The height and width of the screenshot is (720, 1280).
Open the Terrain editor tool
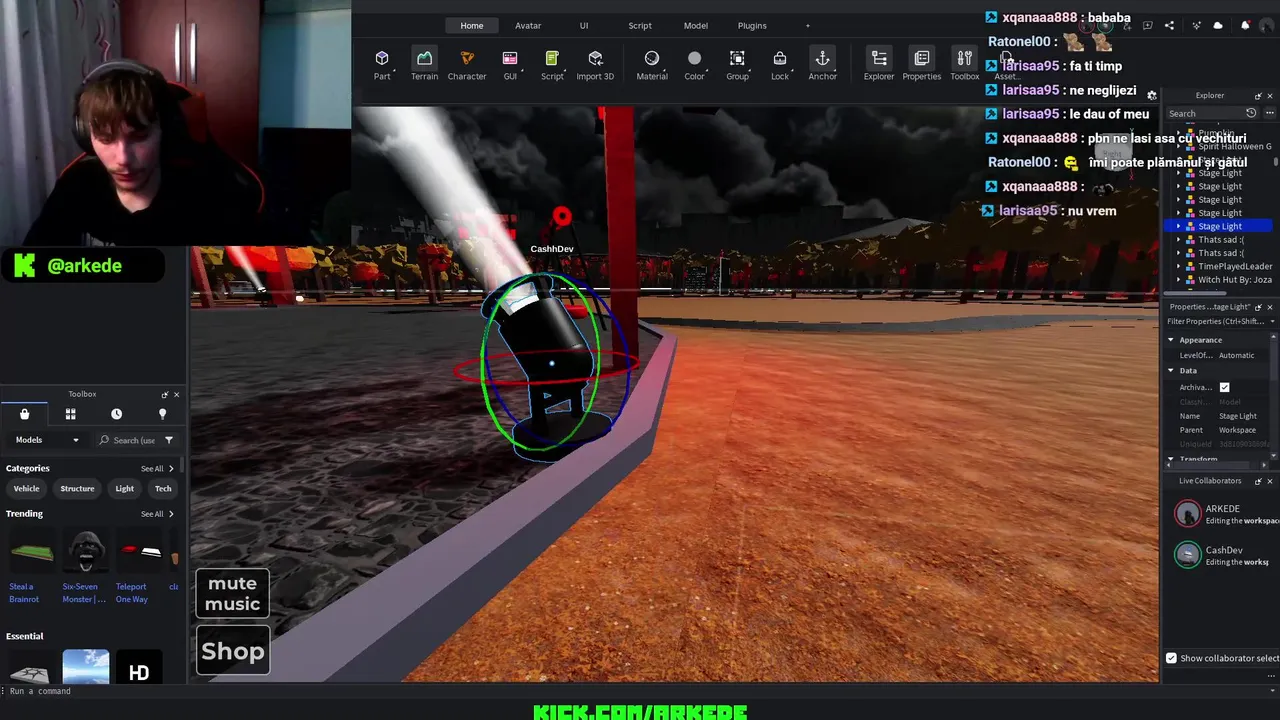424,64
